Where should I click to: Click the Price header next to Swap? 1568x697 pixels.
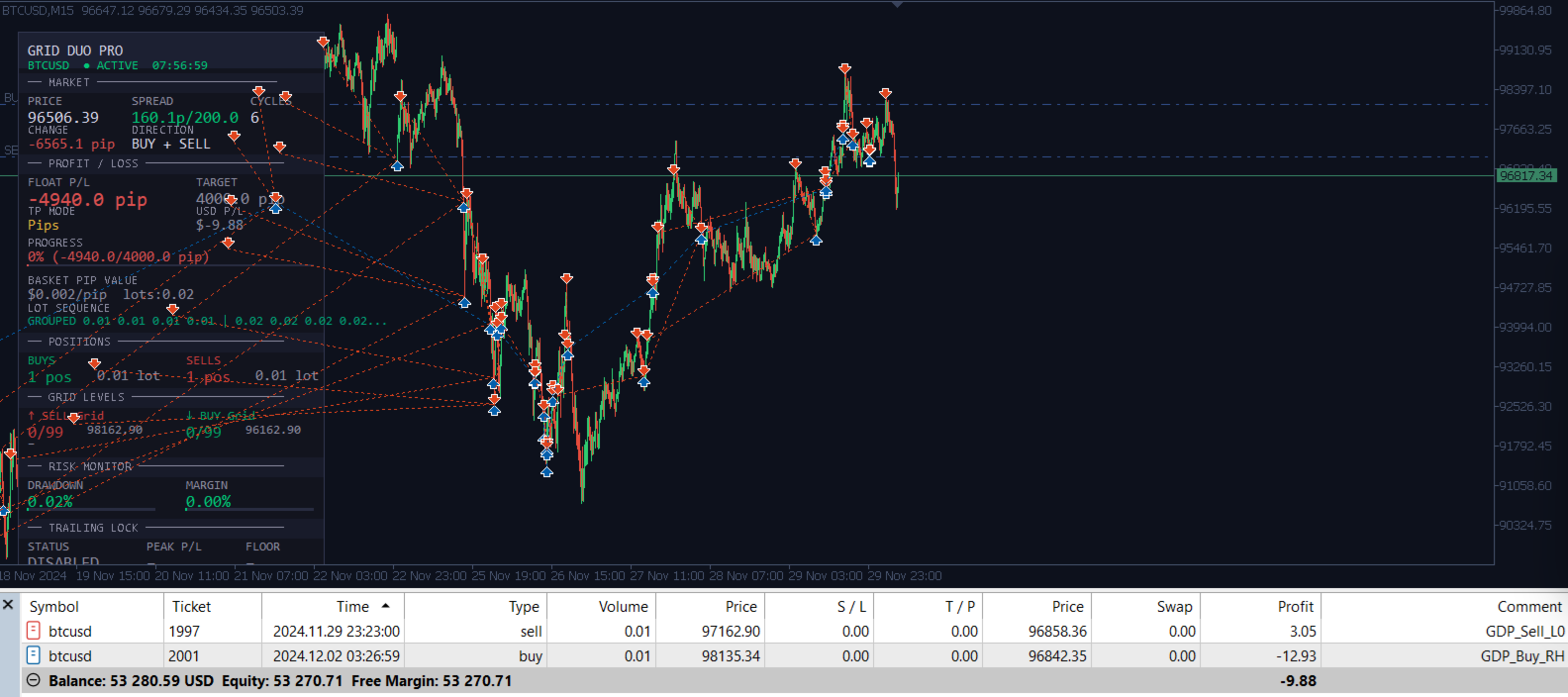(1067, 606)
